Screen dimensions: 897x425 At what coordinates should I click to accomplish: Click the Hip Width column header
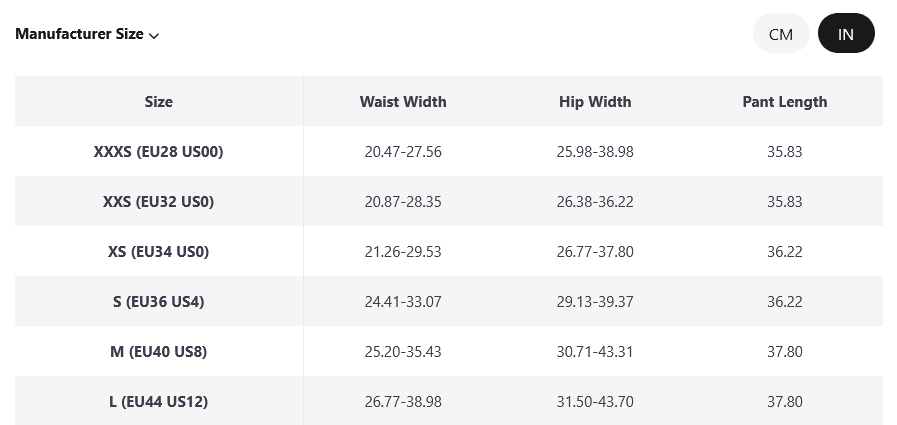[x=595, y=101]
